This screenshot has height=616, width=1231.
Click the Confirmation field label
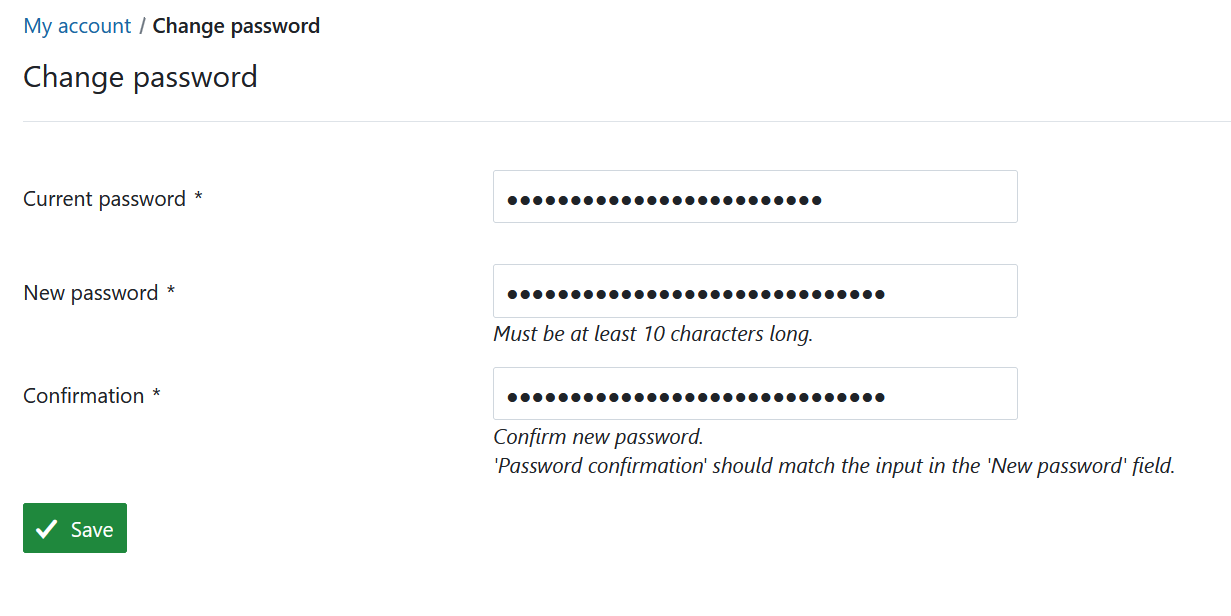click(x=83, y=396)
